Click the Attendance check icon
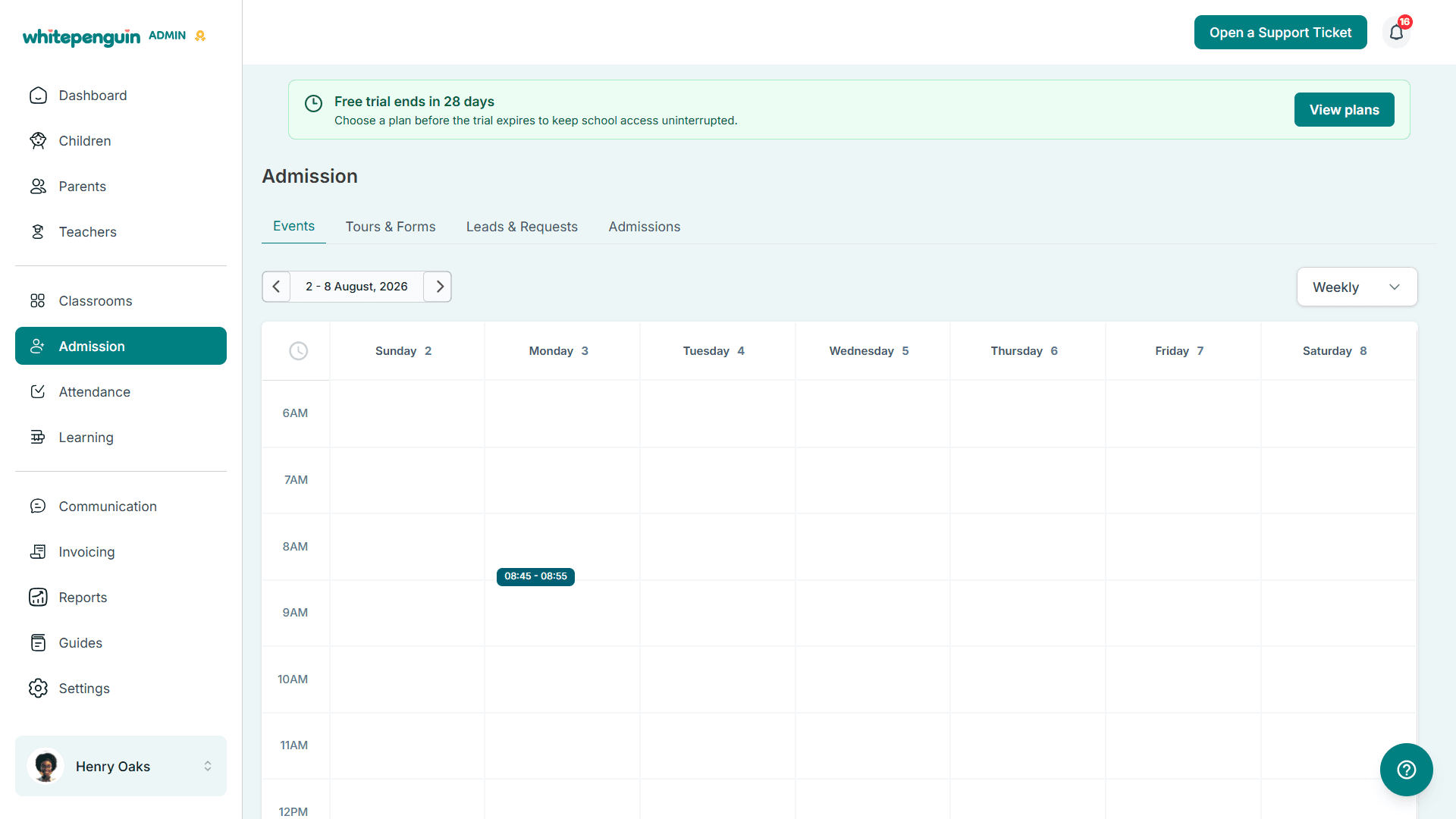 tap(38, 392)
